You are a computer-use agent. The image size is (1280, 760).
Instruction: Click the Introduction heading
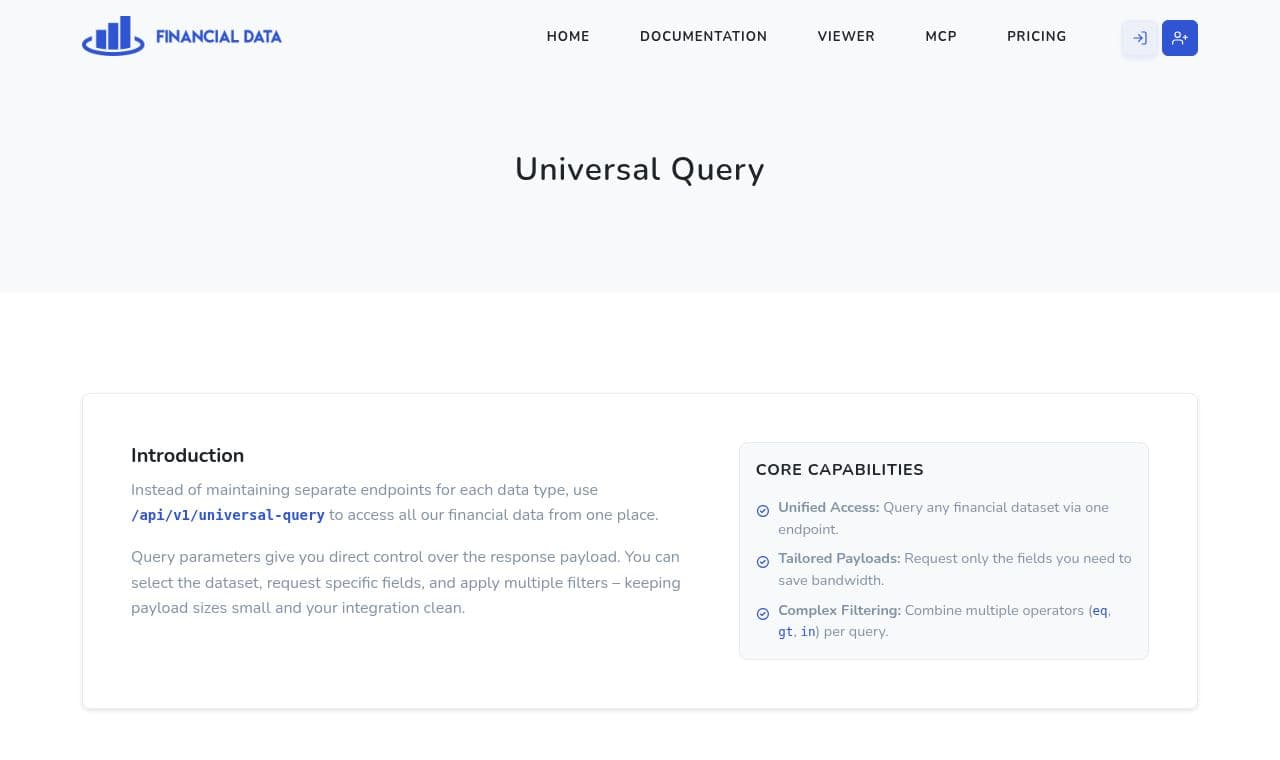click(x=188, y=456)
